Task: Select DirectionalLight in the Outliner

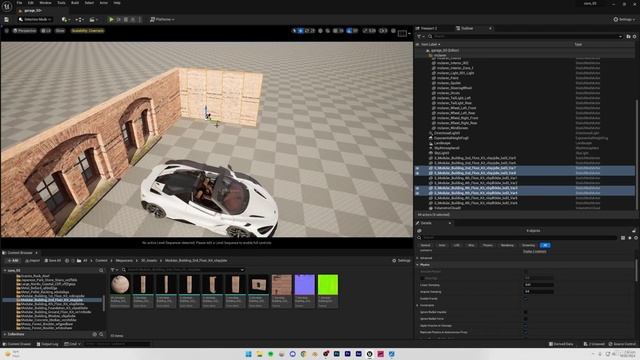Action: click(x=447, y=133)
